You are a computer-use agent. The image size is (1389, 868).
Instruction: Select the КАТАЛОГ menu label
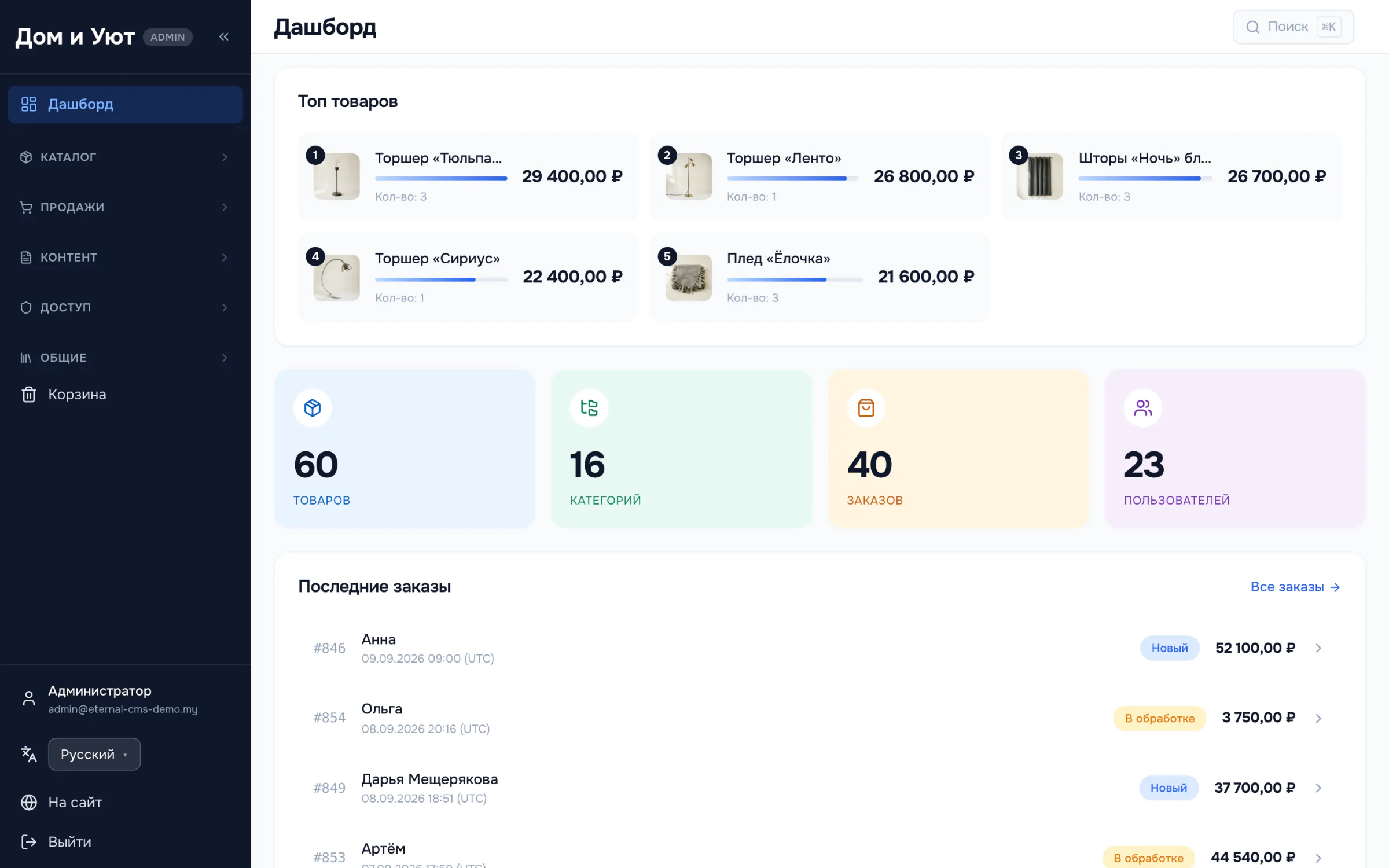point(68,157)
